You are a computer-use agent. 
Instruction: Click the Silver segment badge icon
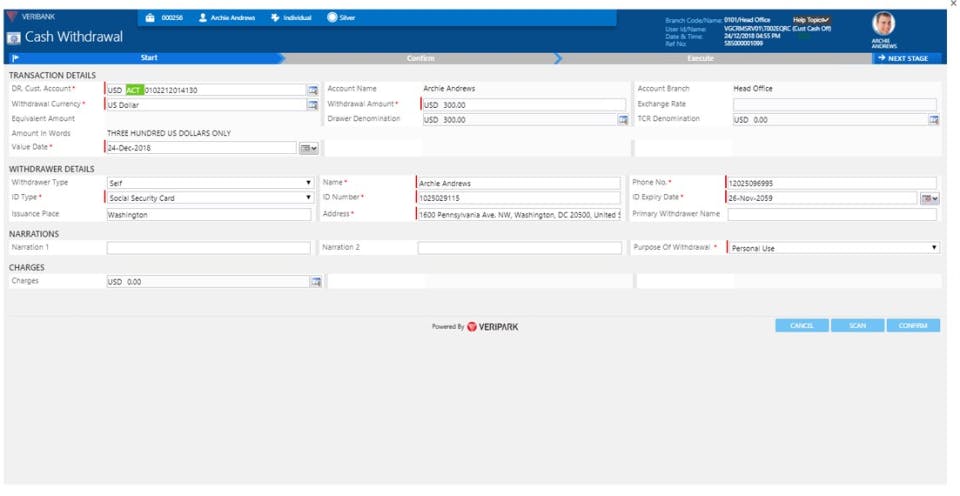332,18
